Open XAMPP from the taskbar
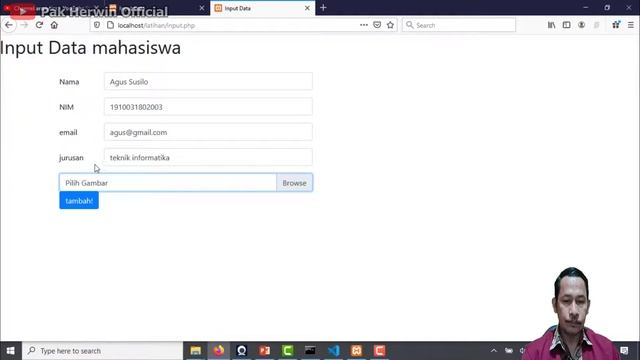 (x=356, y=351)
